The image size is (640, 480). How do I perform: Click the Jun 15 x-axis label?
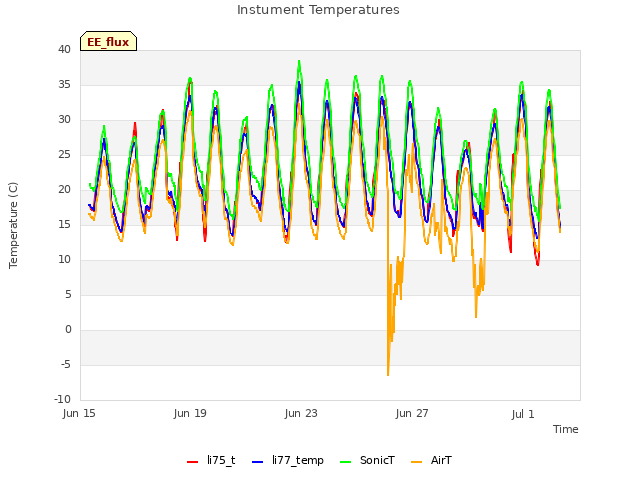coord(79,413)
